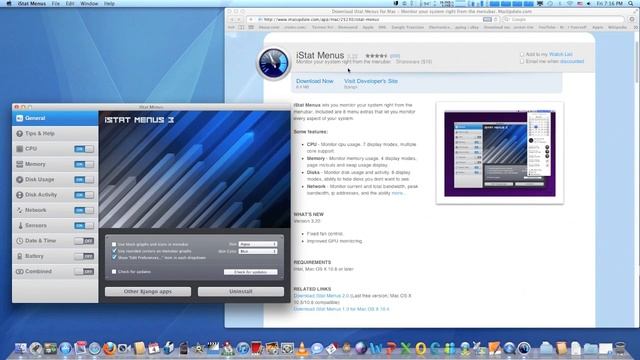Click the Memory icon in sidebar
The width and height of the screenshot is (640, 360).
[x=19, y=164]
